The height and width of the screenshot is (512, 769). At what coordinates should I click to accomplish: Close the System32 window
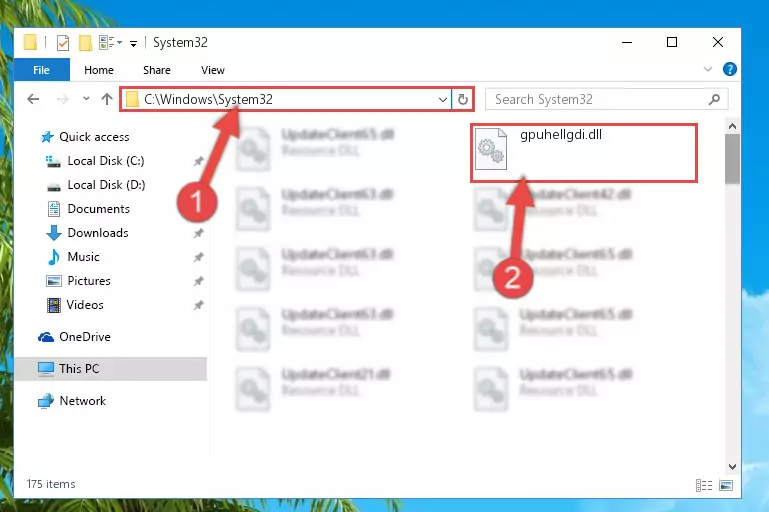click(x=718, y=43)
